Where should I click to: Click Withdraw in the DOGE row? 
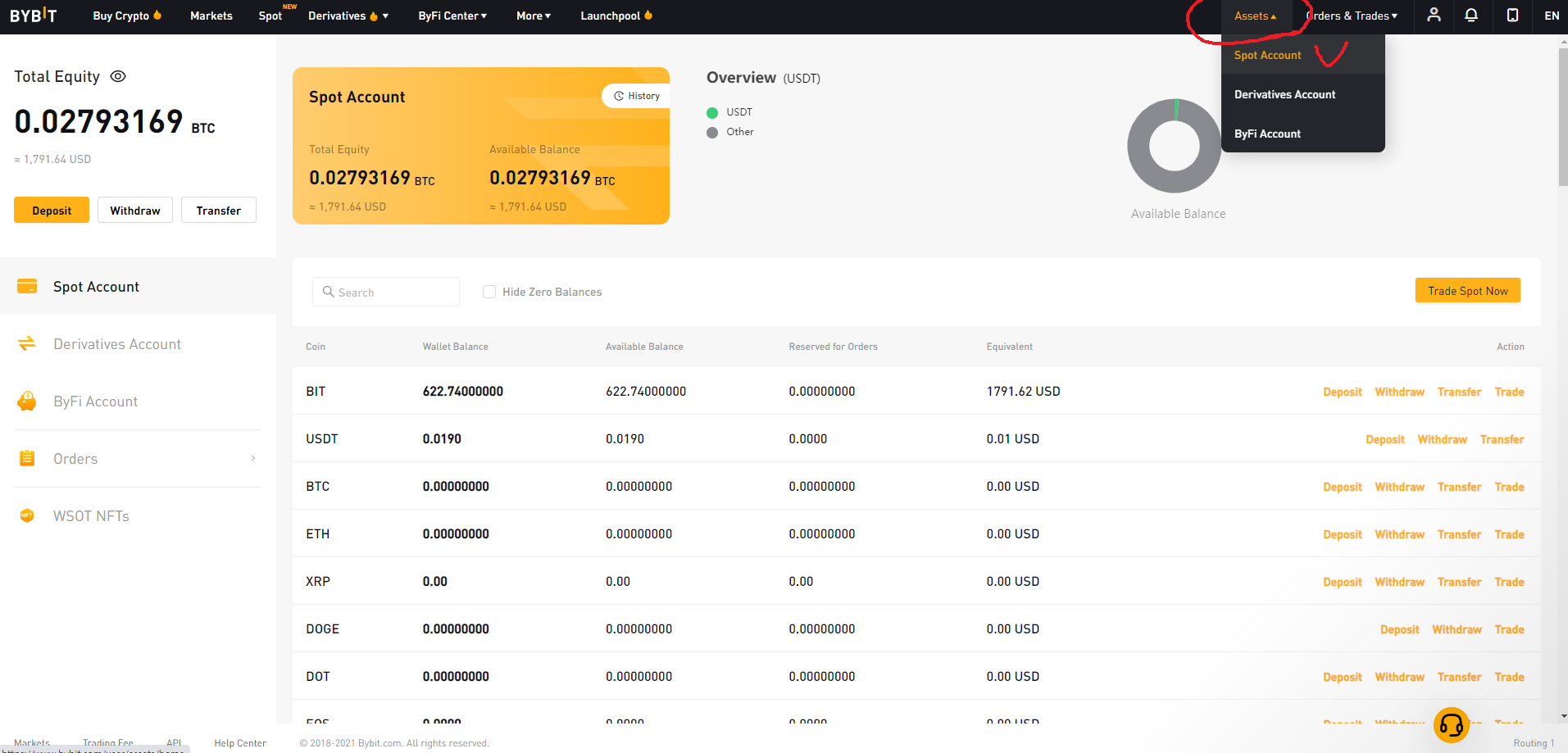(x=1457, y=629)
